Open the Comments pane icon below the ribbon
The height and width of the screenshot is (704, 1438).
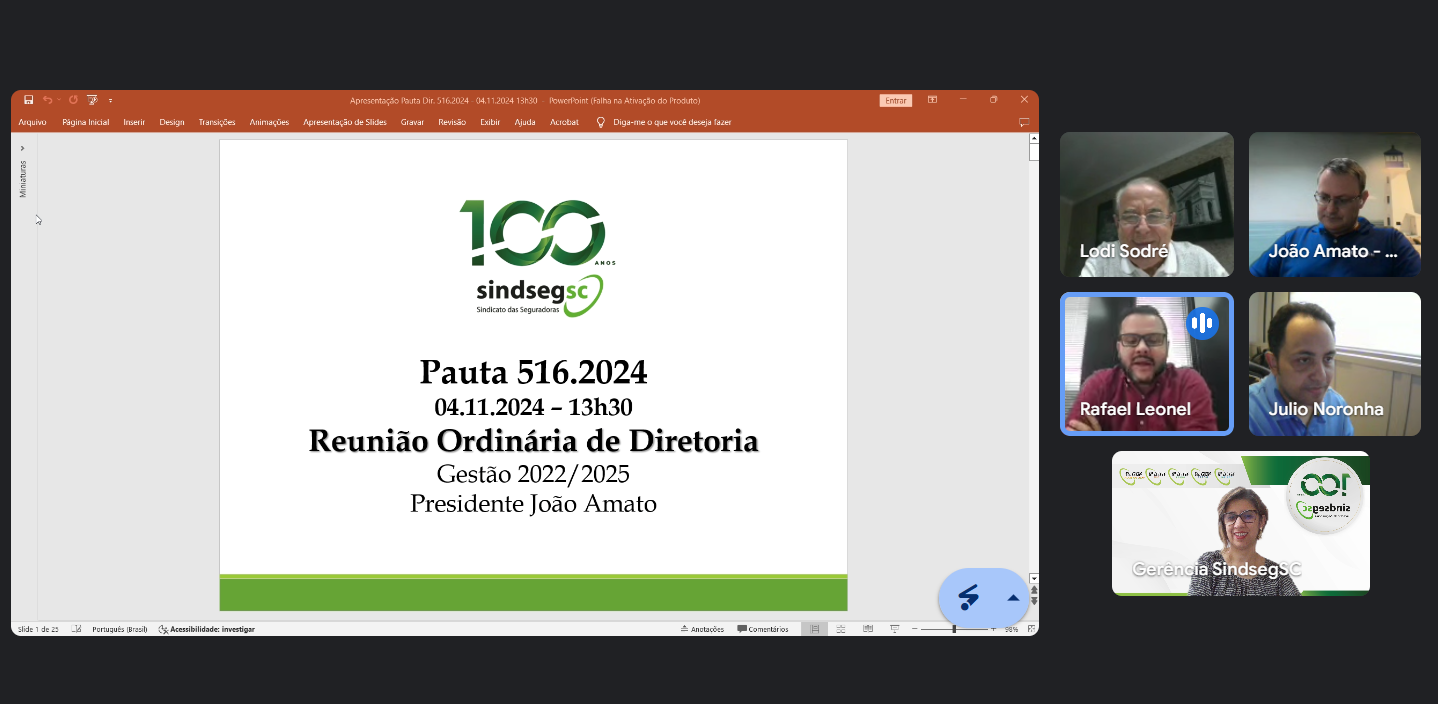pos(1023,122)
